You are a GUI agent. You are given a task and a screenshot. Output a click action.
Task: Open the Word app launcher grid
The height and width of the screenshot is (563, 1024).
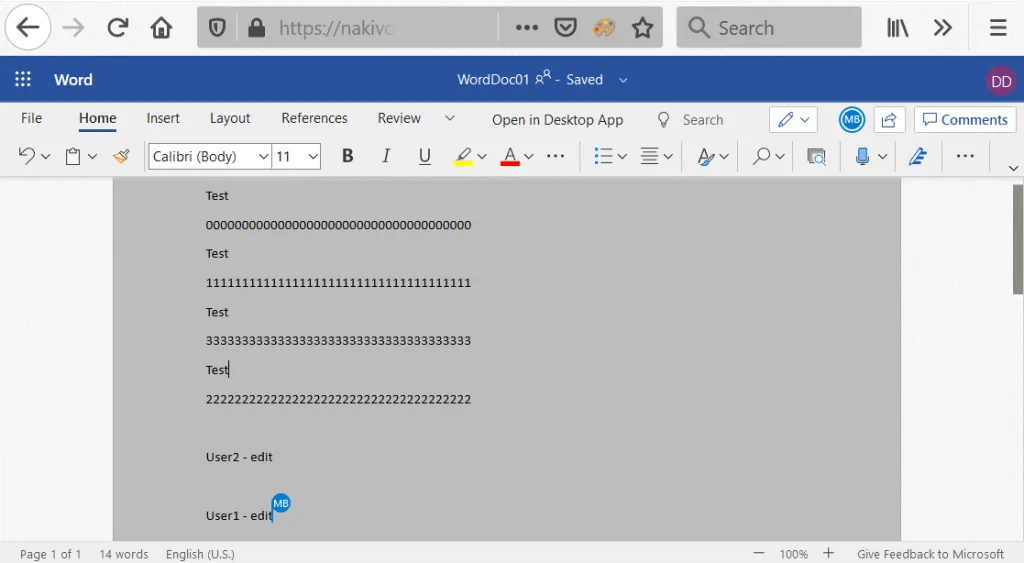(23, 80)
